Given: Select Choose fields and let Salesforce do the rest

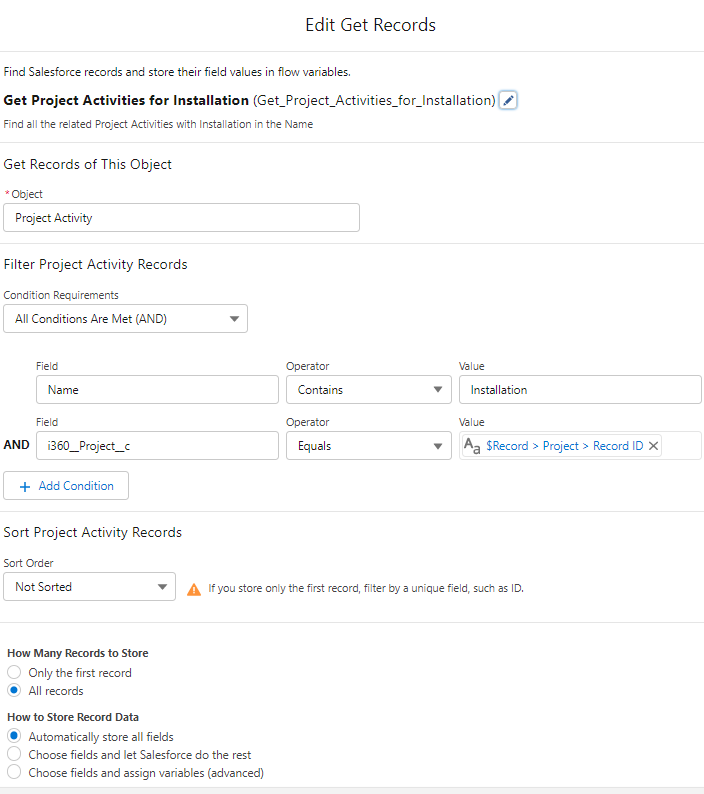Looking at the screenshot, I should (x=14, y=755).
